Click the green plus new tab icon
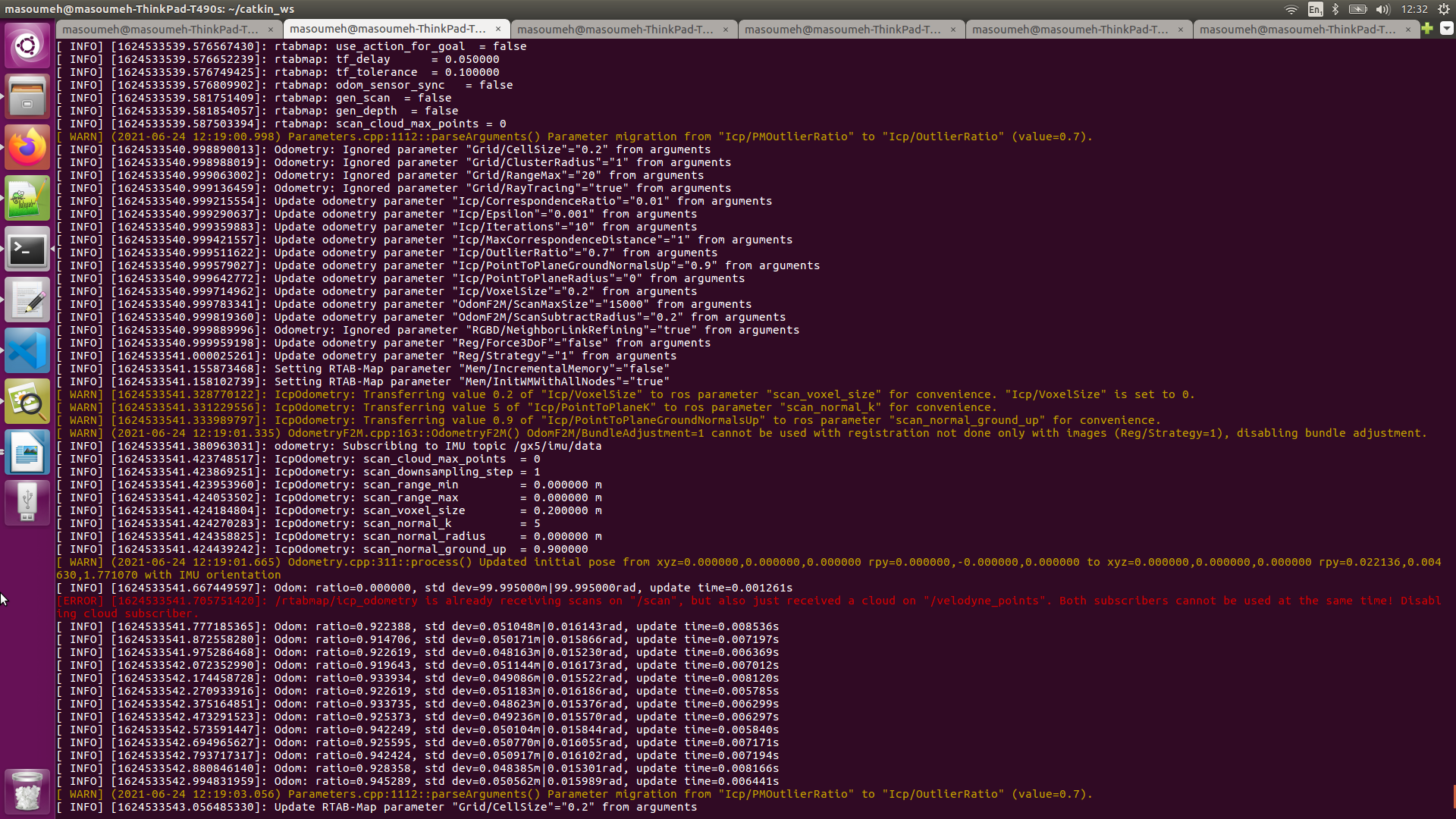This screenshot has height=819, width=1456. (1427, 29)
